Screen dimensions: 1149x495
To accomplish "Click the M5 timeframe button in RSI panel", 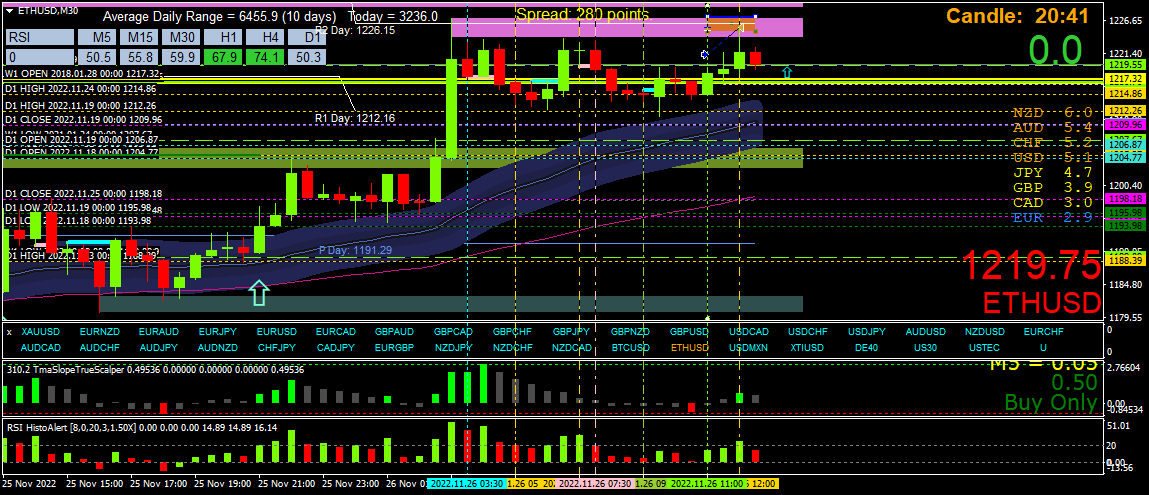I will (98, 37).
